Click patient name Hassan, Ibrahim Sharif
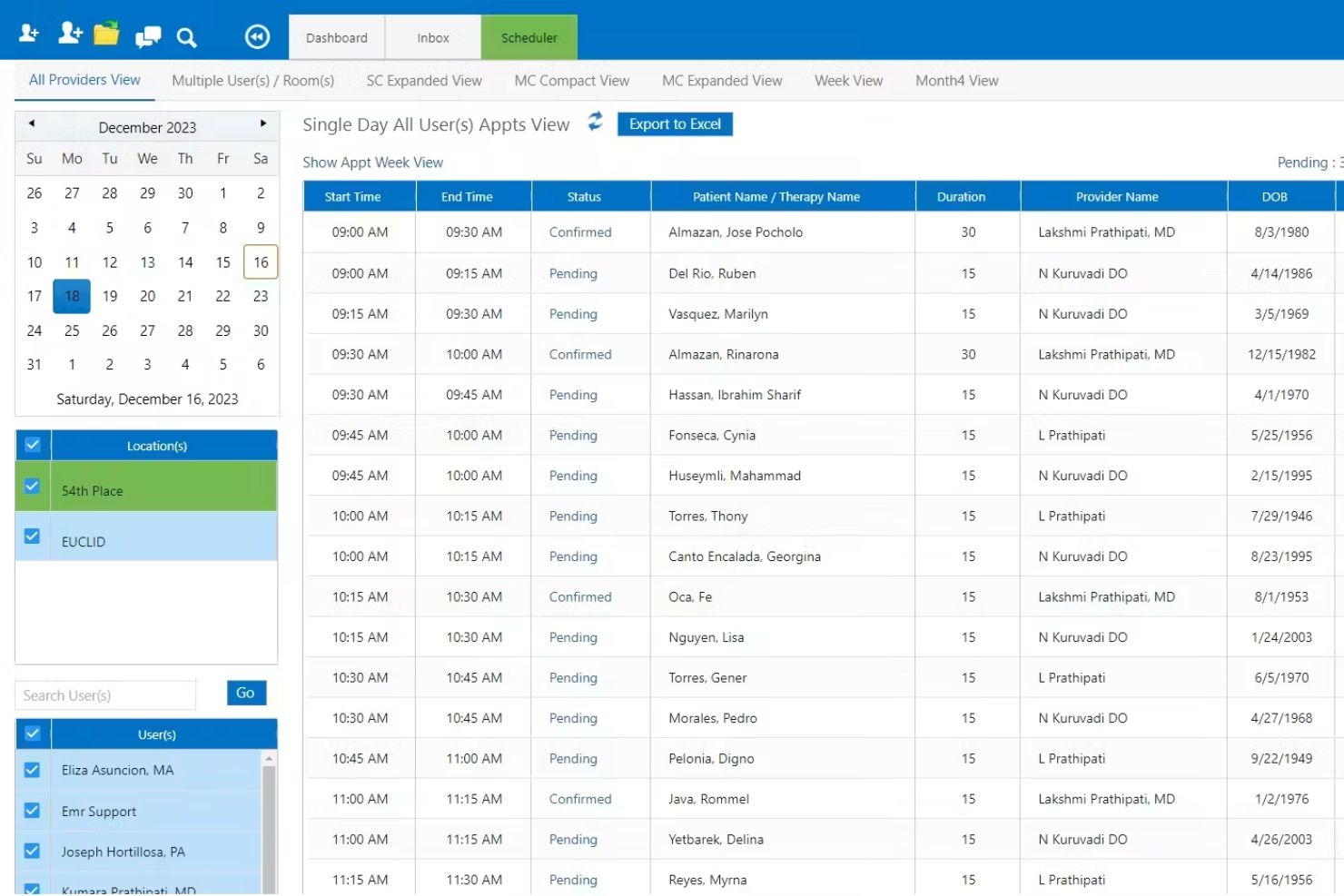 [x=735, y=395]
